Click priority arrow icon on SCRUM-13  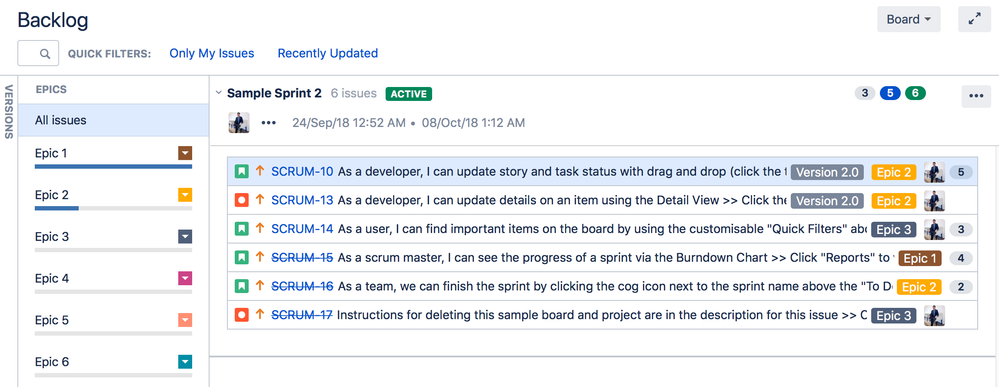[259, 200]
